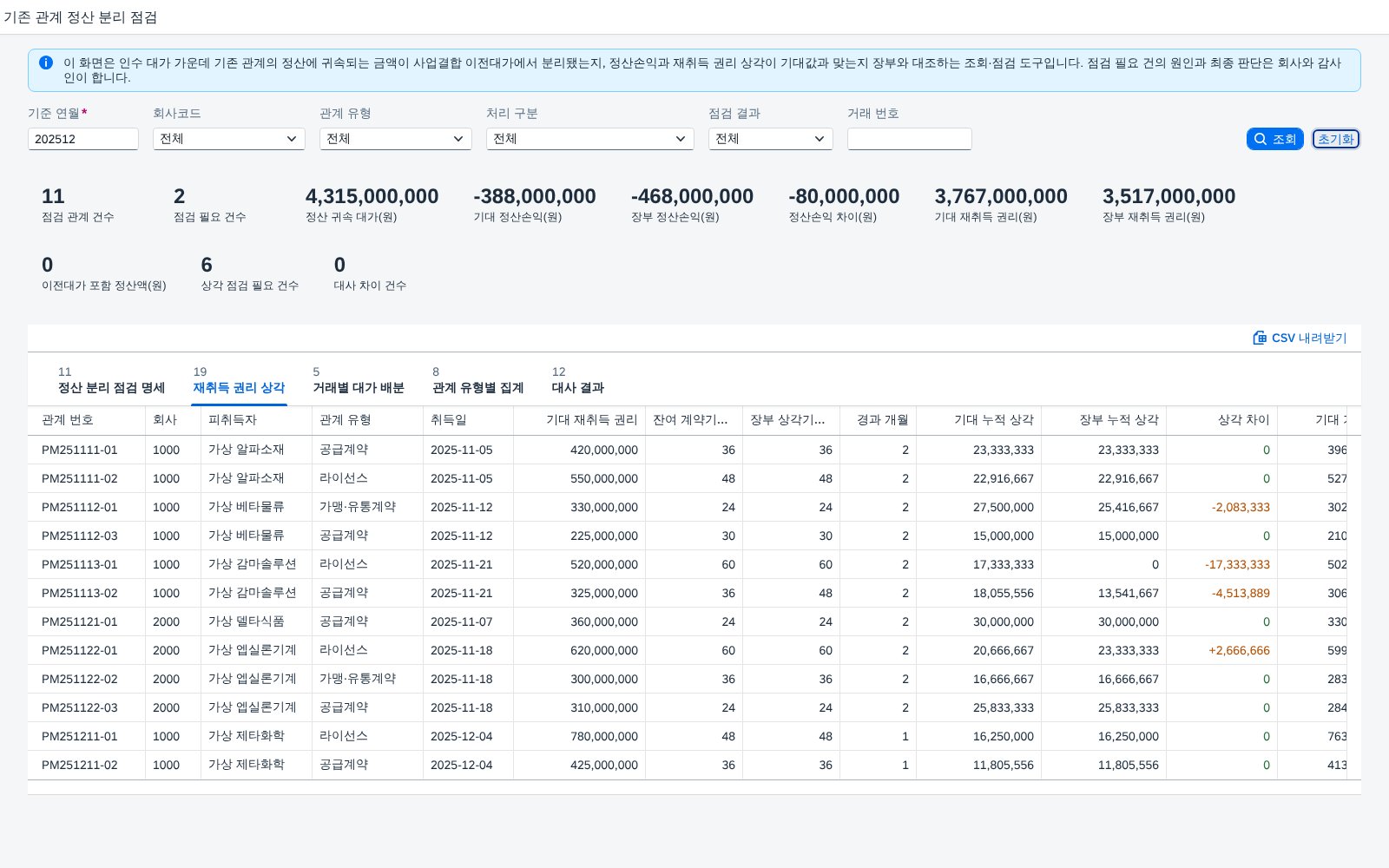The height and width of the screenshot is (868, 1389).
Task: Click the 관계 번호 column header
Action: pos(87,420)
